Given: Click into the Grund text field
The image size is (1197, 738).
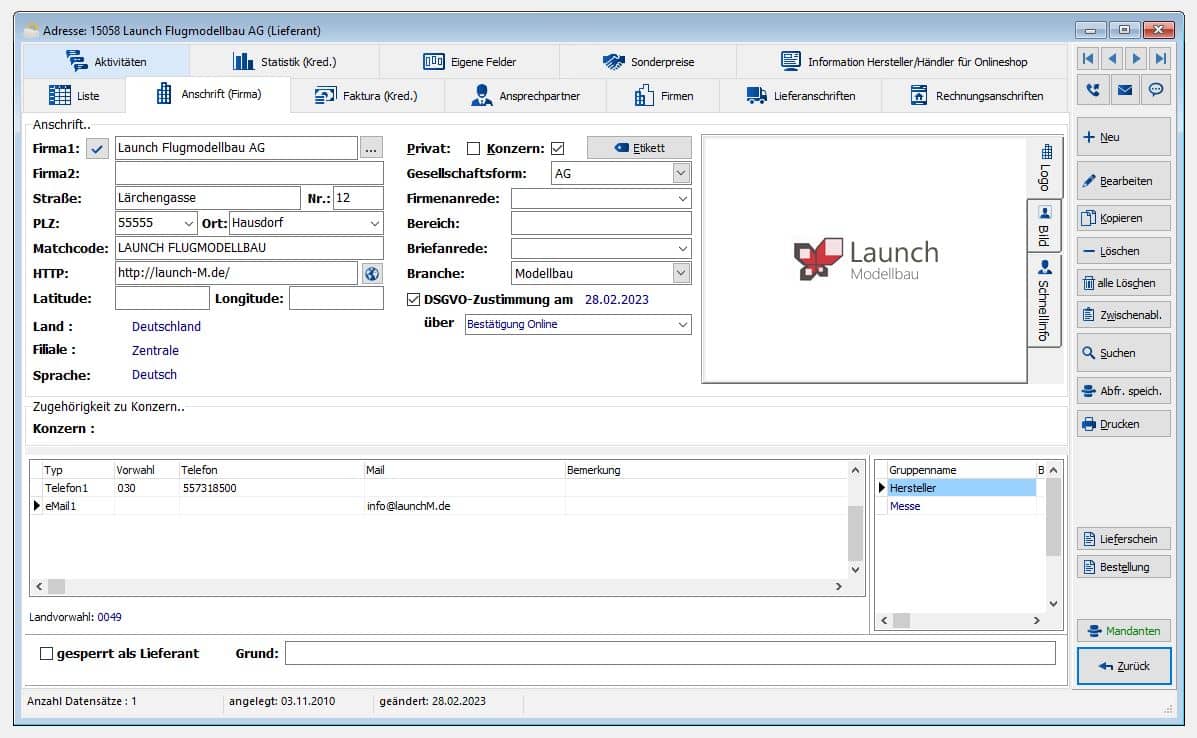Looking at the screenshot, I should coord(669,653).
